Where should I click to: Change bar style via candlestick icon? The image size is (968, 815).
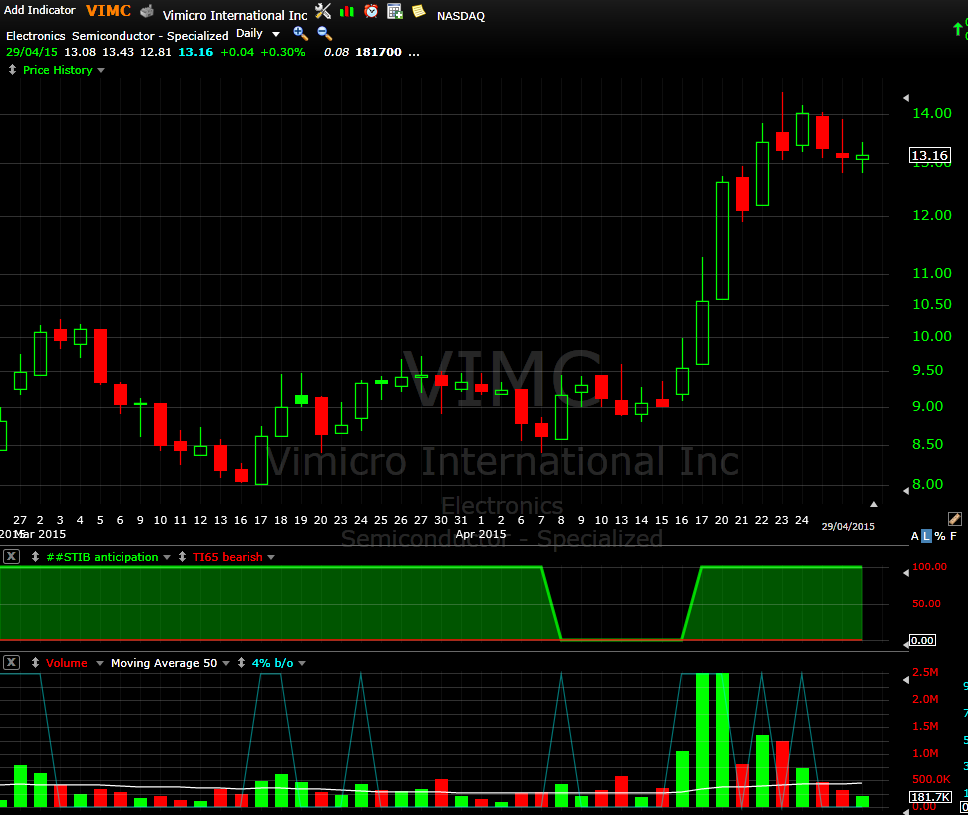click(347, 11)
